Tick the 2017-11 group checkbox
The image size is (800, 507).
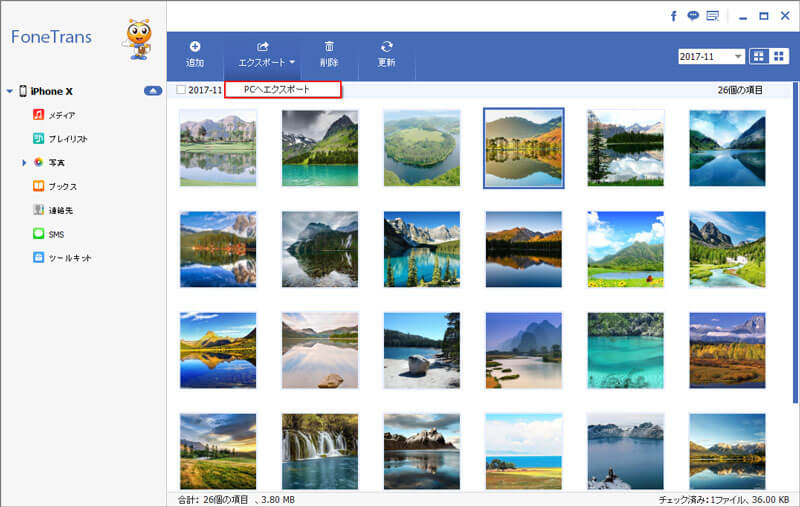[x=180, y=90]
